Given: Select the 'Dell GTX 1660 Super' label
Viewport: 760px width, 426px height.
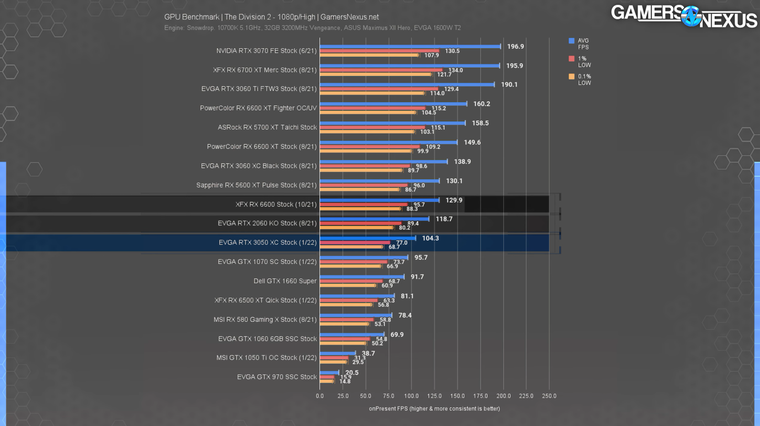Looking at the screenshot, I should tap(285, 281).
